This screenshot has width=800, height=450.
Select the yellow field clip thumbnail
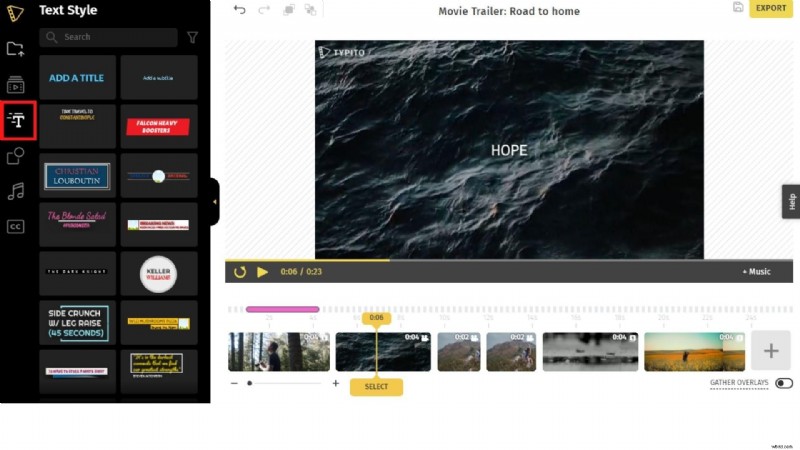click(694, 352)
